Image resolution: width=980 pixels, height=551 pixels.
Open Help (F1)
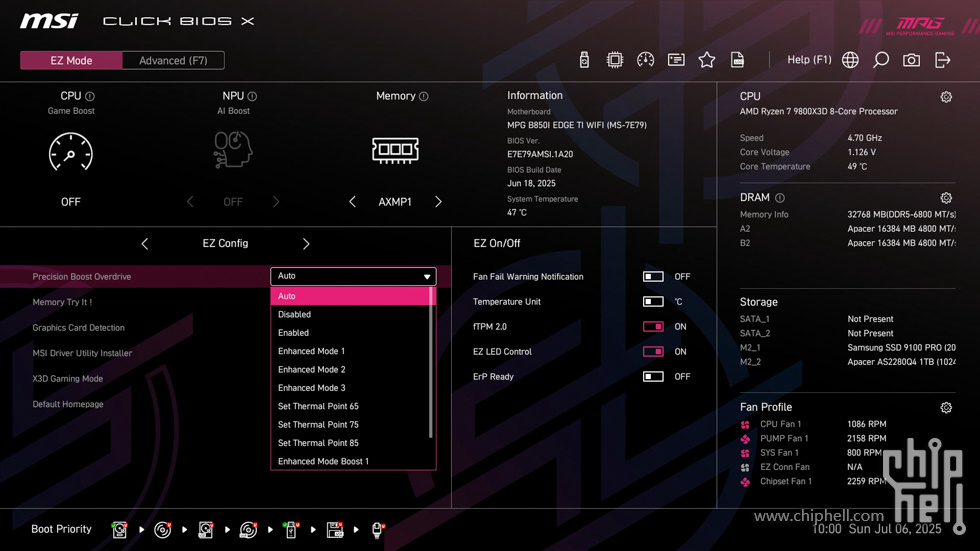[809, 60]
